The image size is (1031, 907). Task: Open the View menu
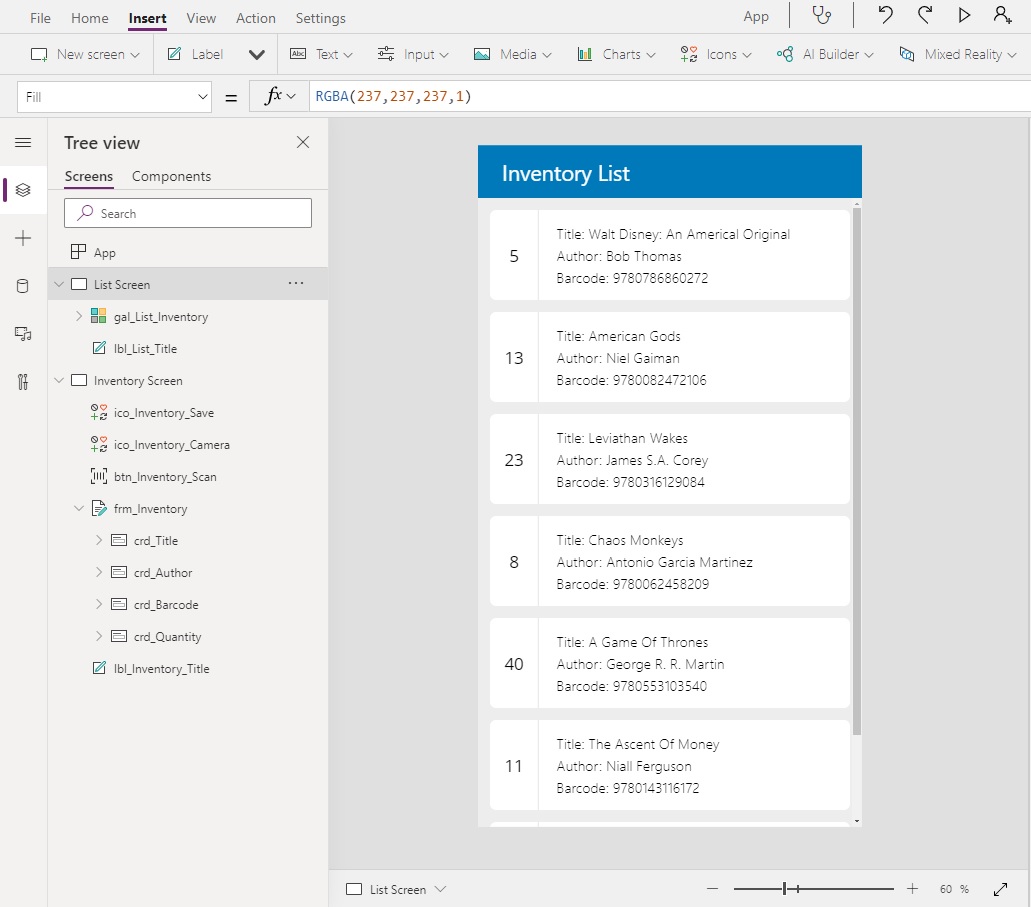point(201,18)
